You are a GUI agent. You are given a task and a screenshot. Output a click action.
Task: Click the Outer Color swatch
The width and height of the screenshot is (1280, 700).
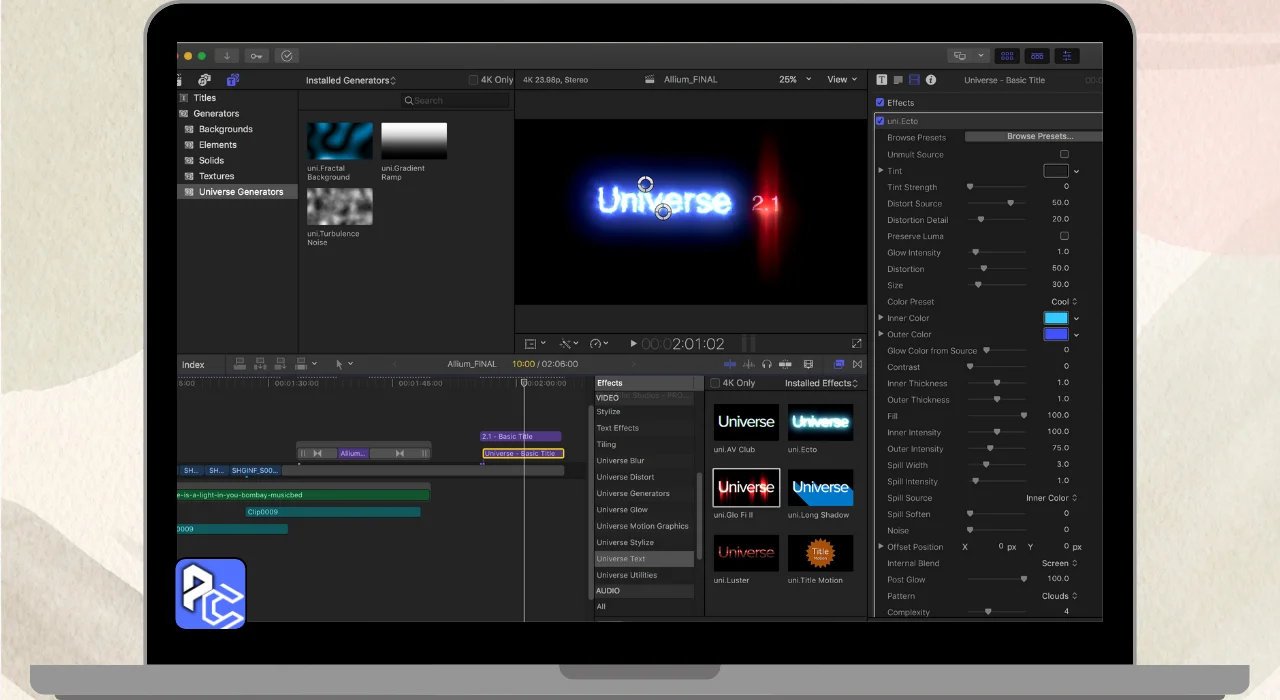coord(1055,334)
